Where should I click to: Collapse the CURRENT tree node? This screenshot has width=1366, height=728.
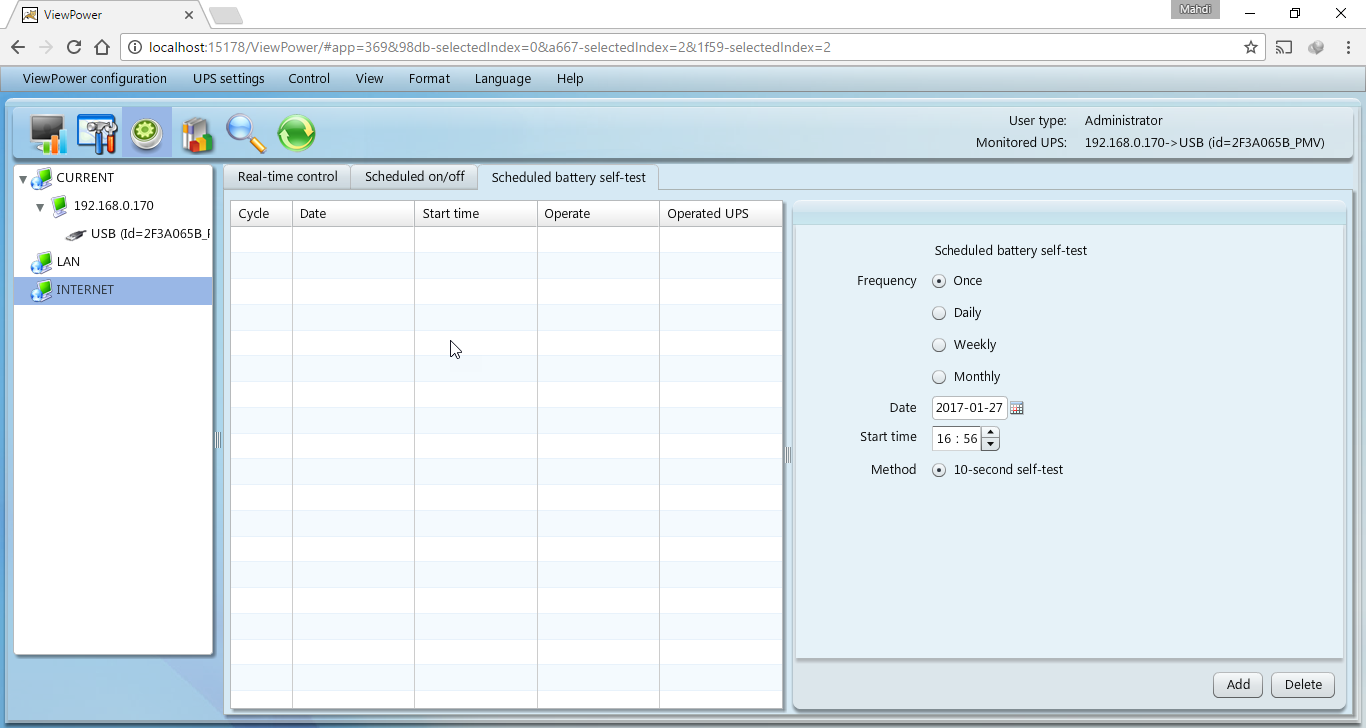point(23,179)
